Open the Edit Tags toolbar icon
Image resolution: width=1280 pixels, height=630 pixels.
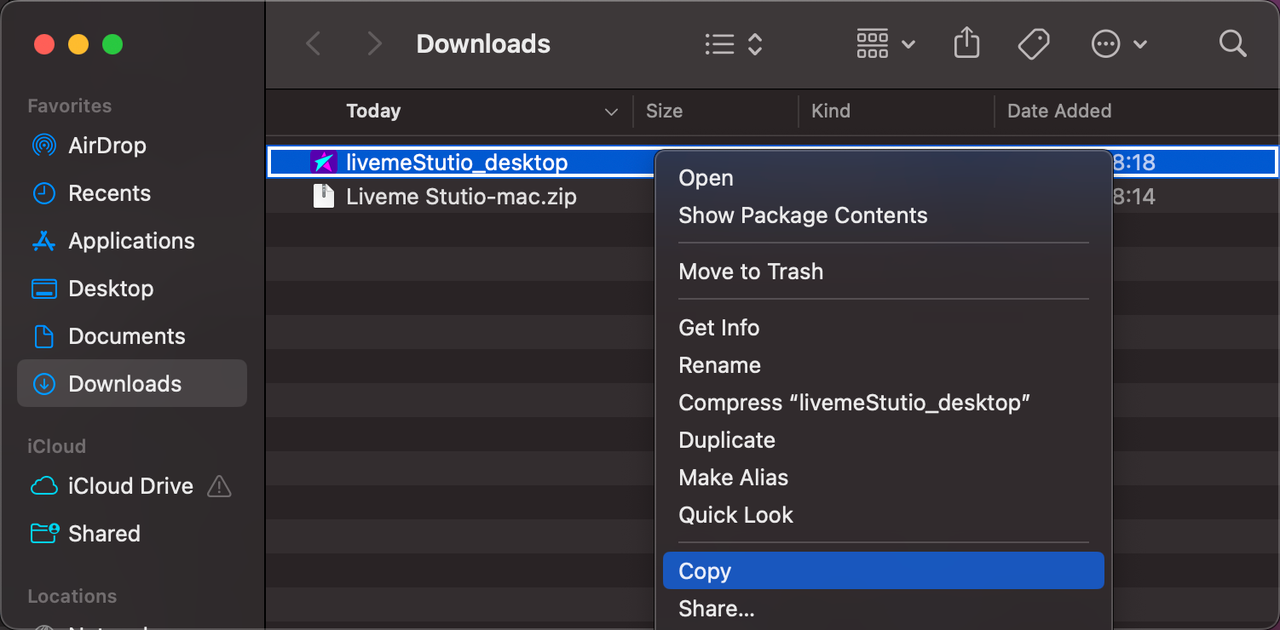(x=1033, y=44)
